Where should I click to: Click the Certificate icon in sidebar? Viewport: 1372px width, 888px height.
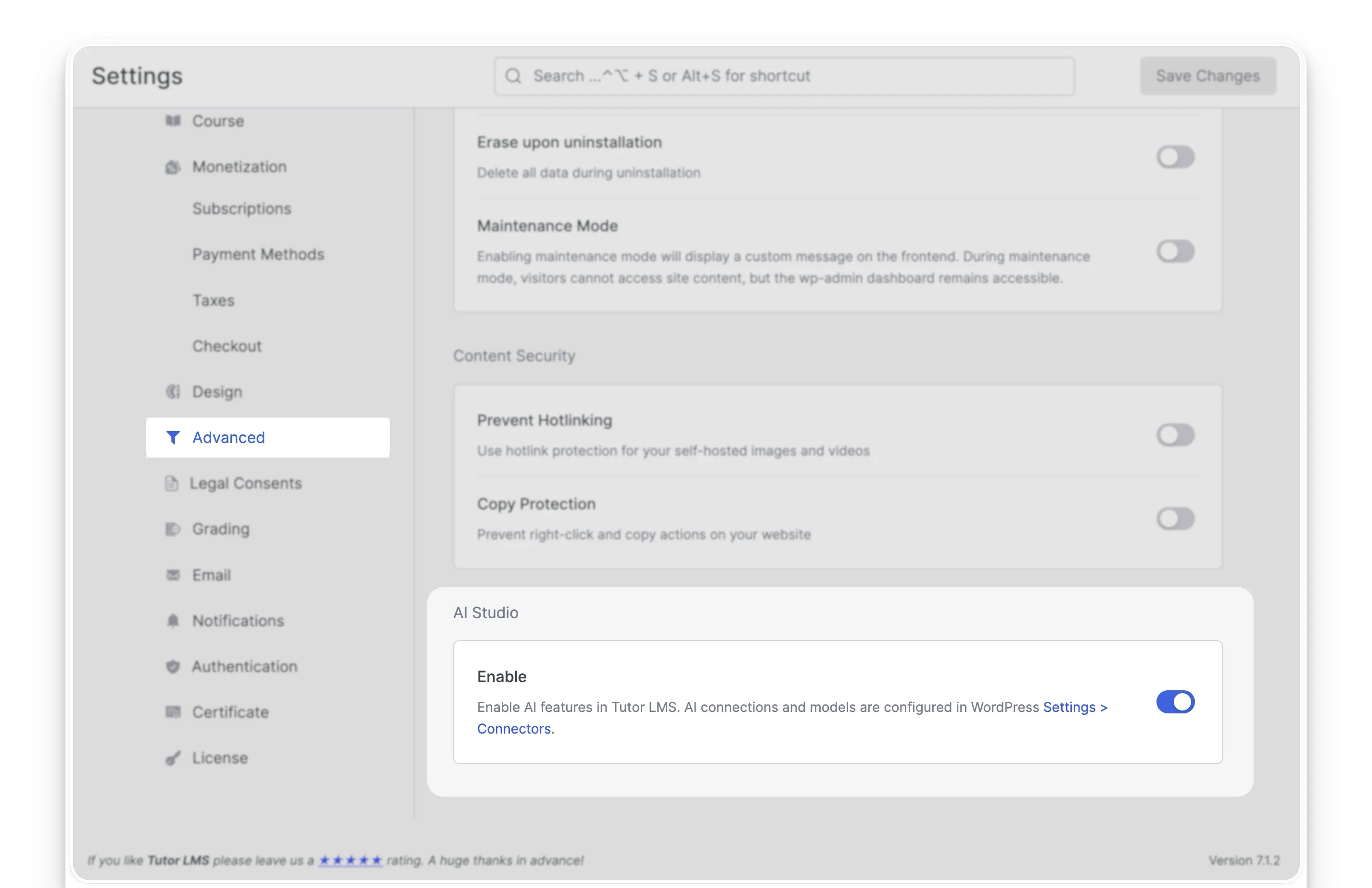pos(173,712)
